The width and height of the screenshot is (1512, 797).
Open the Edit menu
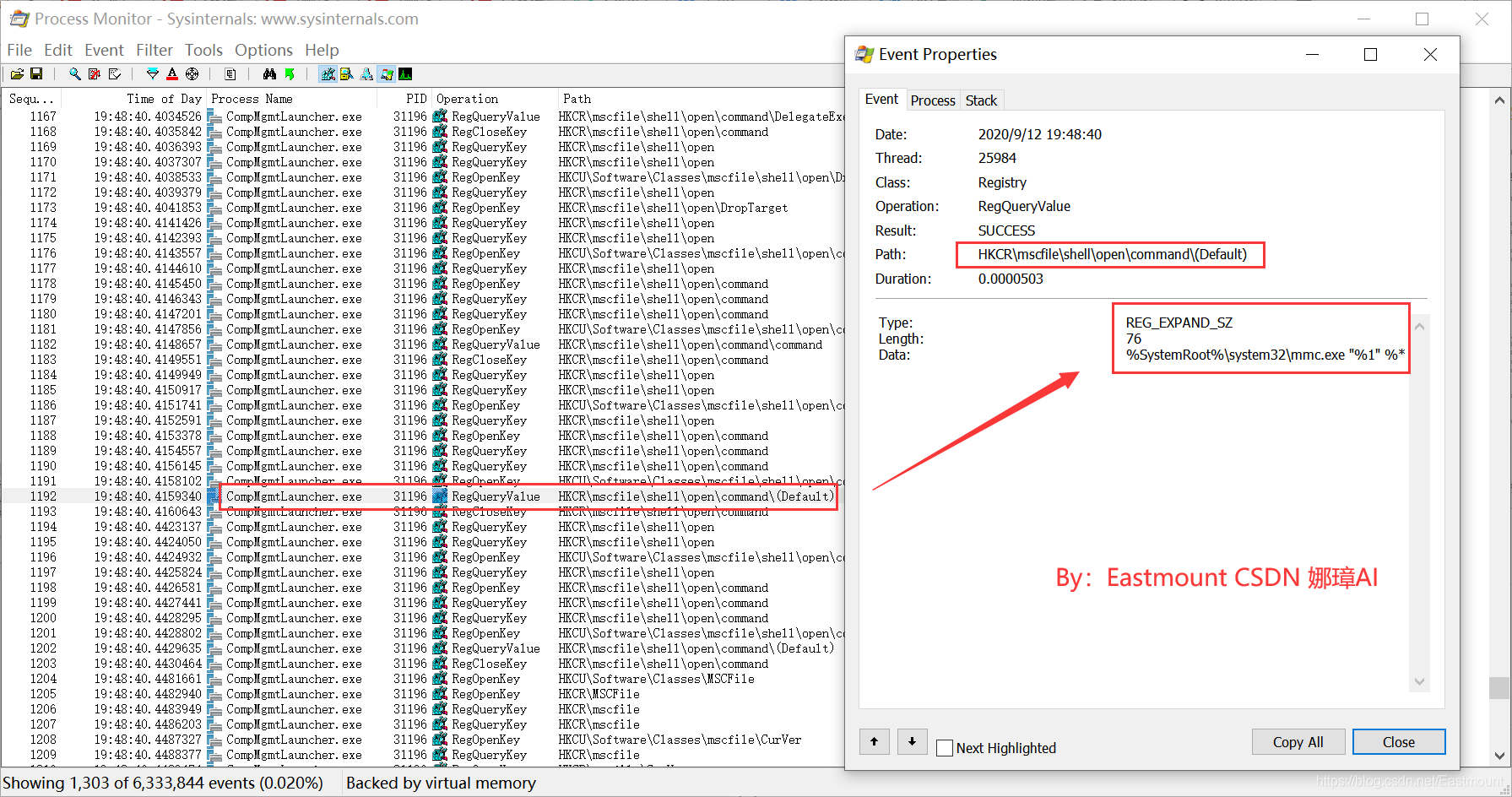pos(58,50)
